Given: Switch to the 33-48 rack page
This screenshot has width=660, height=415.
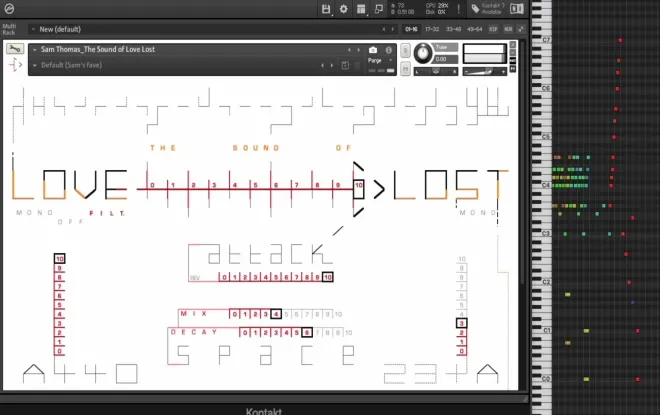Looking at the screenshot, I should tap(453, 29).
